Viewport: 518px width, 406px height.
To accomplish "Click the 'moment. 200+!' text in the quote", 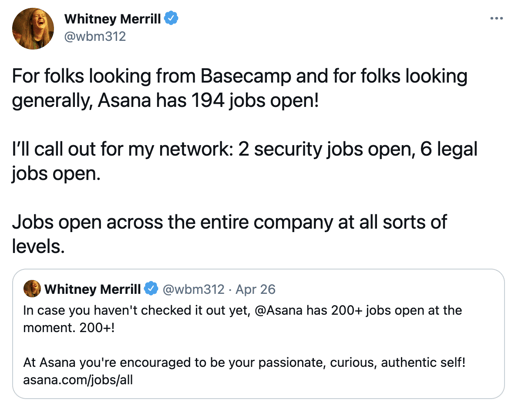I will click(x=69, y=328).
